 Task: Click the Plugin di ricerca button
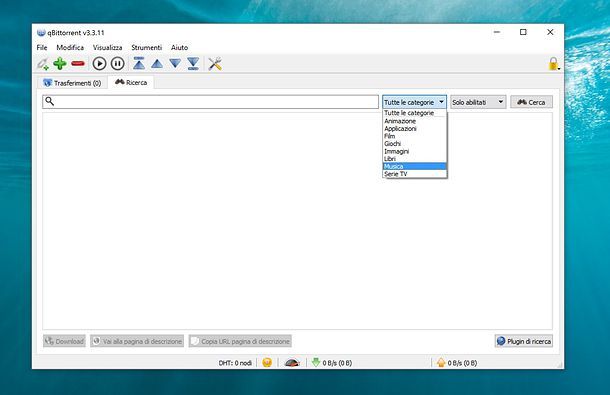click(x=524, y=341)
